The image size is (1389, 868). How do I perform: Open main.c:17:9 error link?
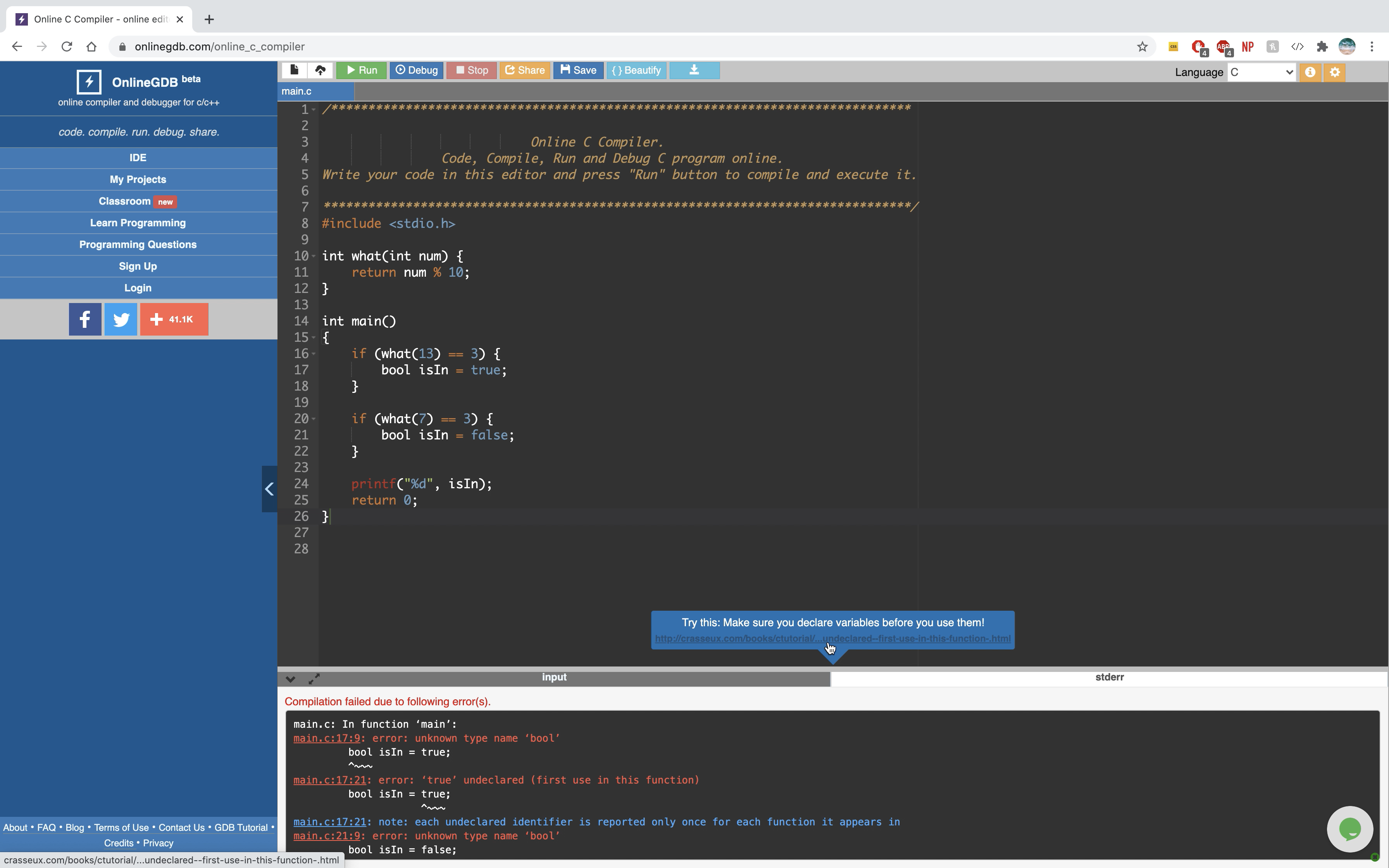(327, 738)
